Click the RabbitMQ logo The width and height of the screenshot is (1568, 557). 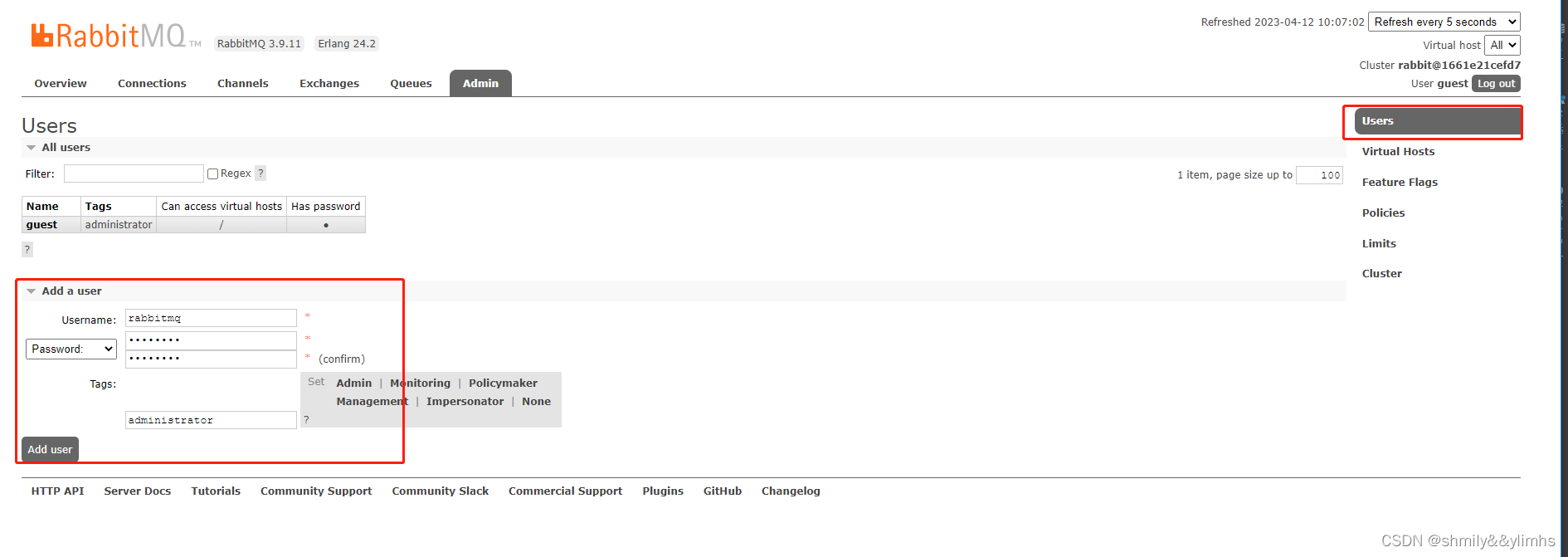coord(116,36)
